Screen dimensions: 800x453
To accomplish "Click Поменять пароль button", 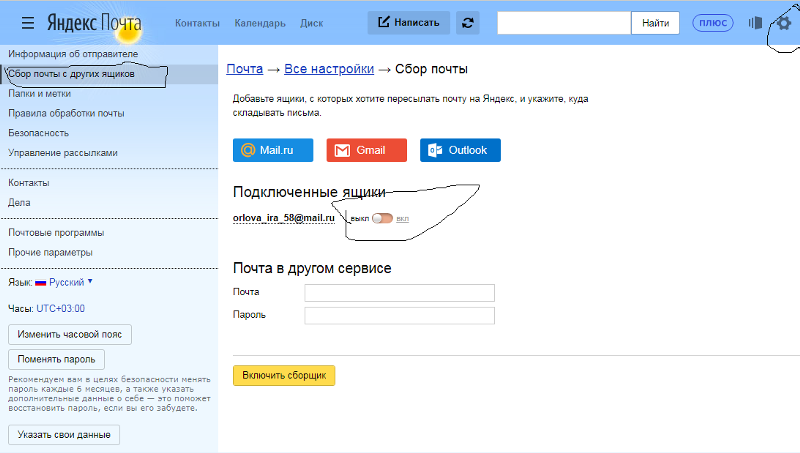I will (x=56, y=360).
